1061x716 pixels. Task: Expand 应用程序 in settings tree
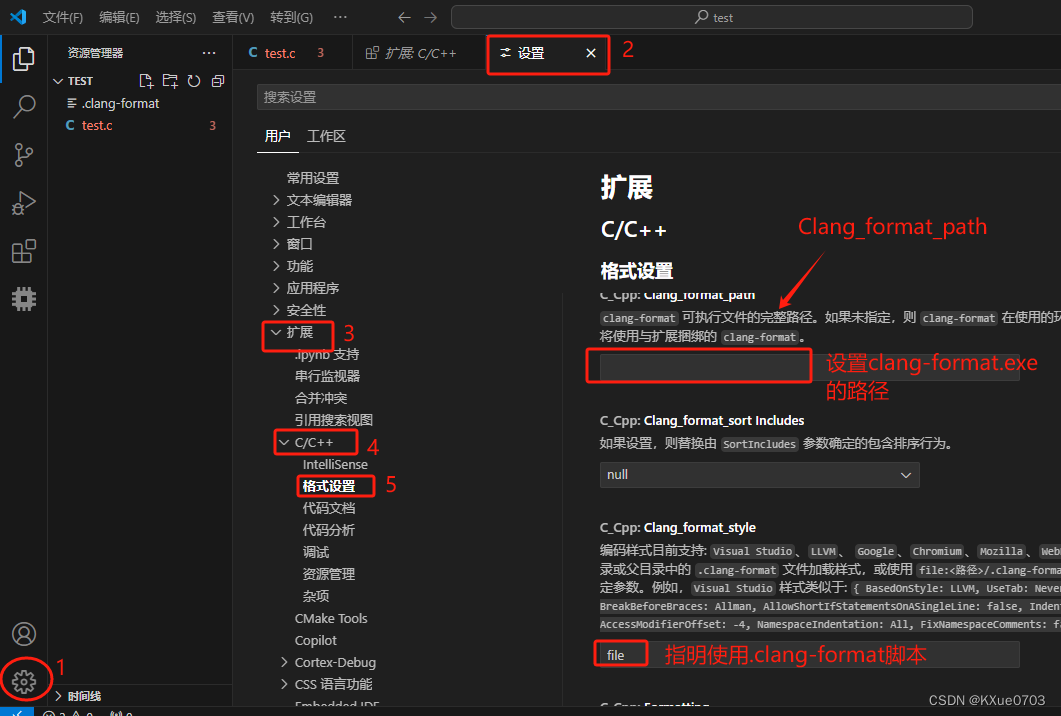pyautogui.click(x=276, y=288)
